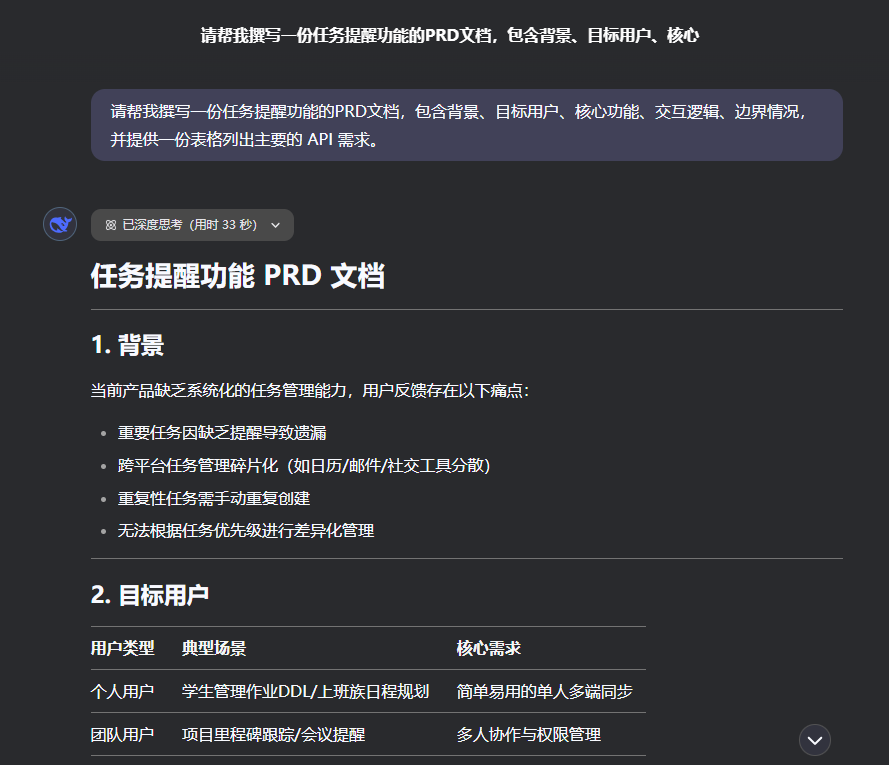Click the bullet 重复性任务需手动重复创建
The width and height of the screenshot is (889, 765).
[215, 498]
